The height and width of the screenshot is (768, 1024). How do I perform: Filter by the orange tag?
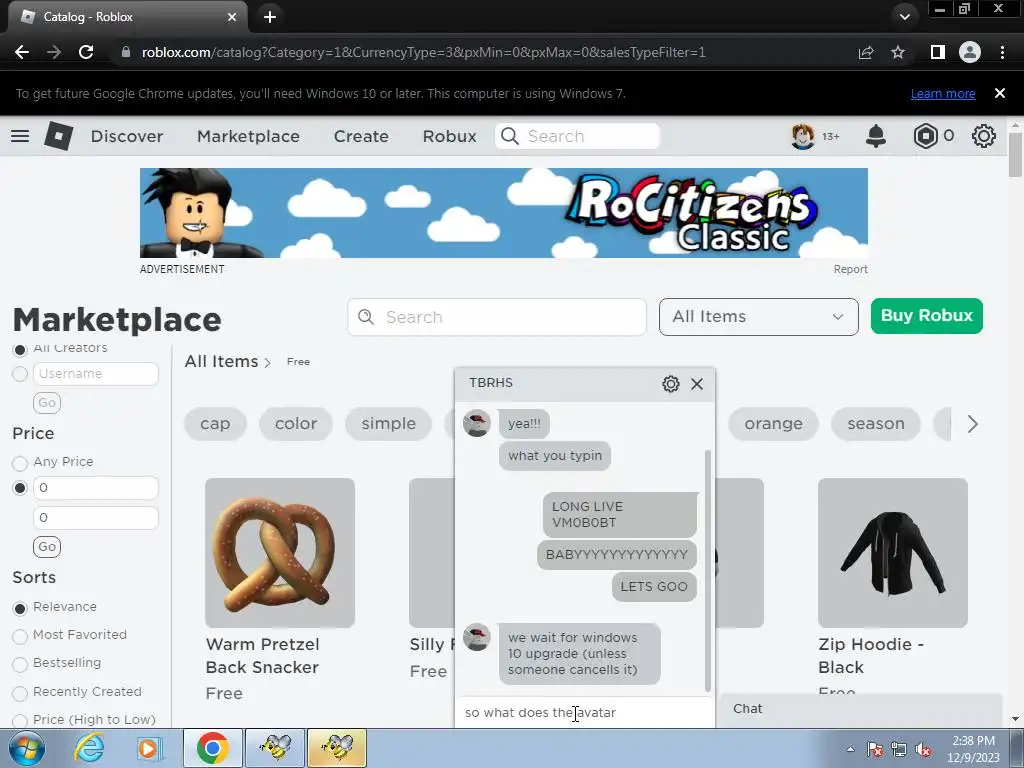pyautogui.click(x=773, y=424)
